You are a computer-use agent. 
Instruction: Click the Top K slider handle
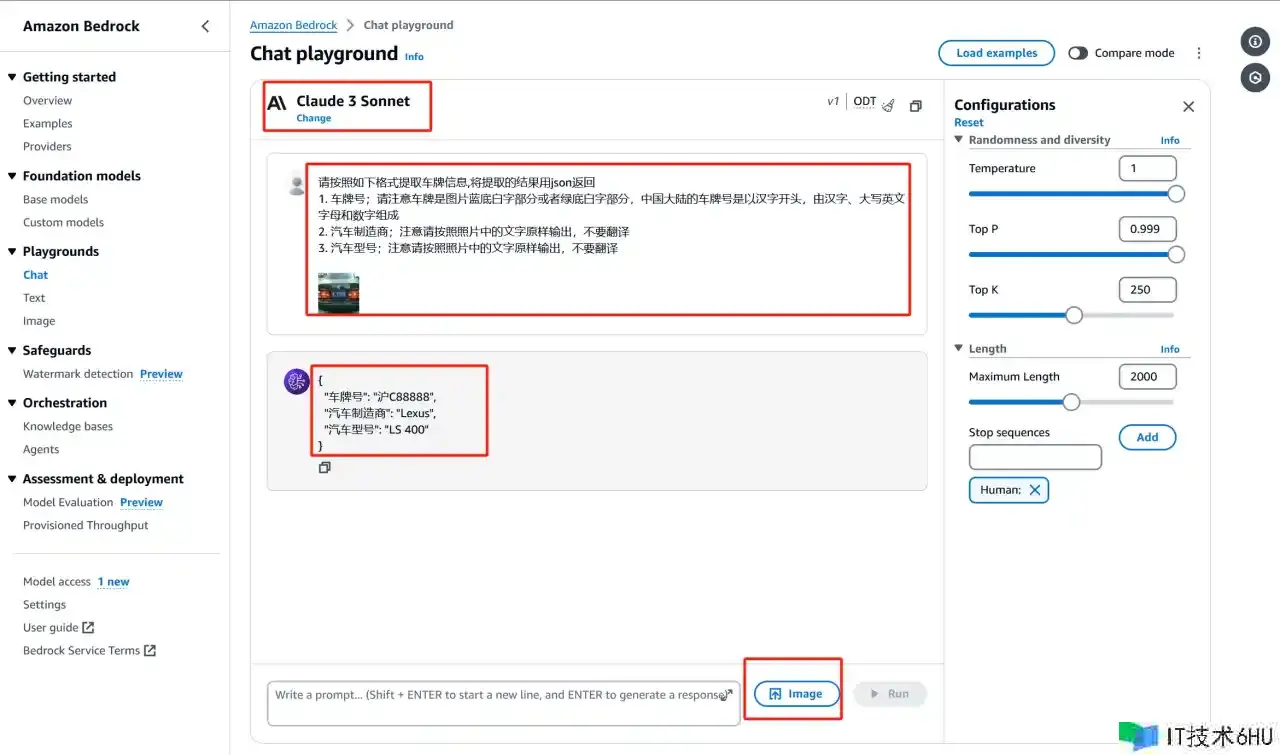click(x=1074, y=315)
